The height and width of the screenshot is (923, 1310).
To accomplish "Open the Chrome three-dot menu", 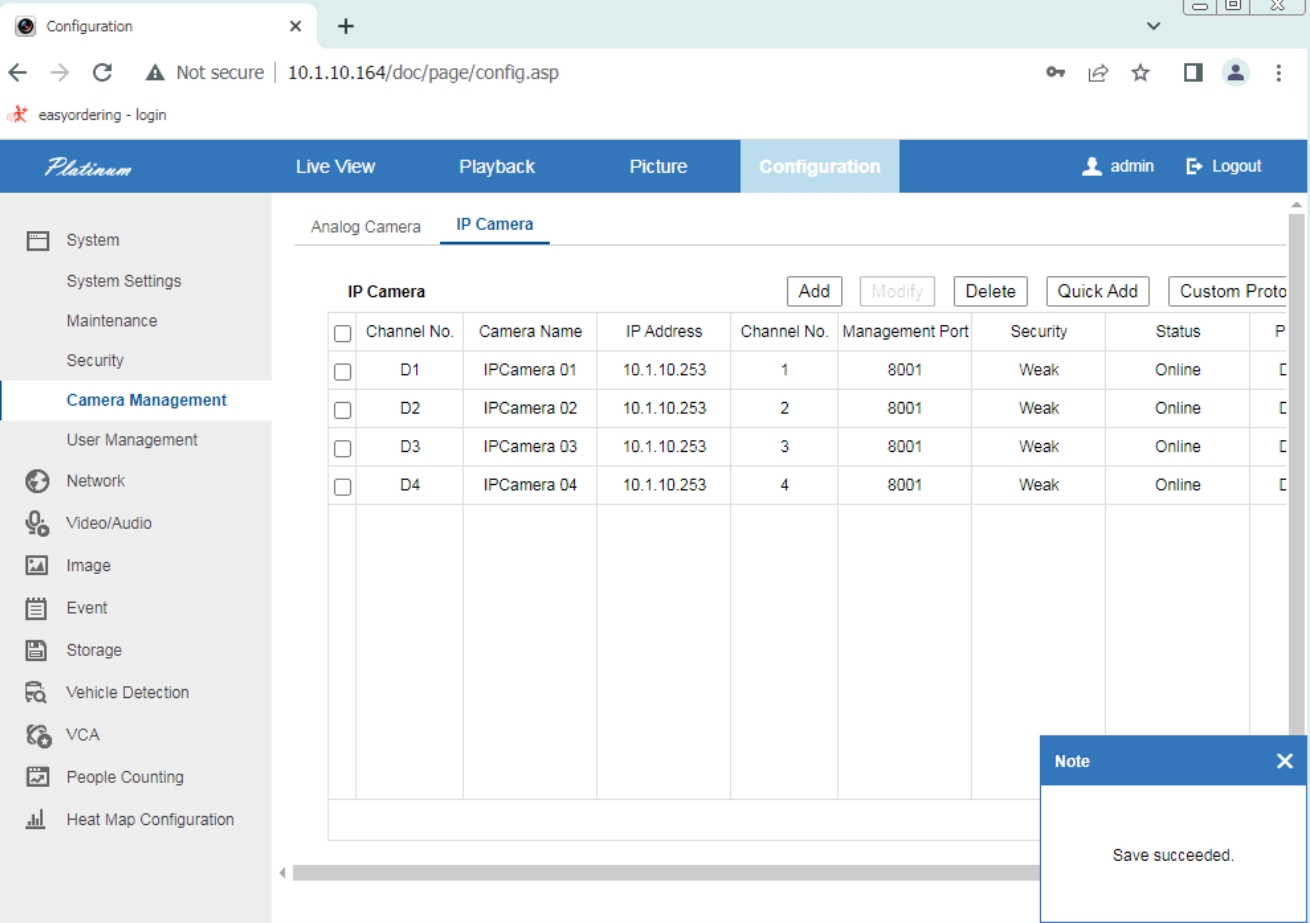I will click(x=1279, y=73).
